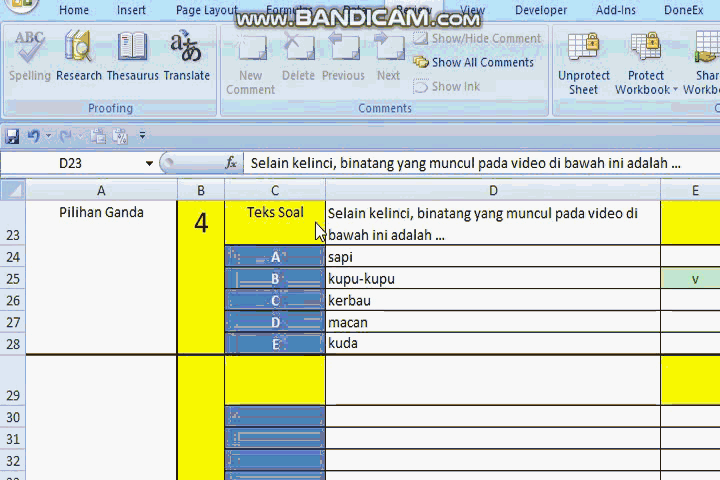This screenshot has width=720, height=480.
Task: Delete the selected comment
Action: coord(298,56)
